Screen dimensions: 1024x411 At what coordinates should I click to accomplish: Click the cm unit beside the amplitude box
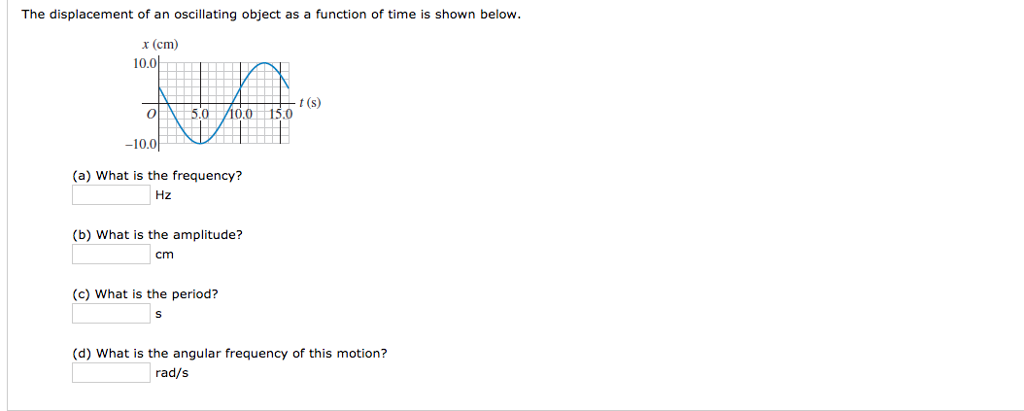click(164, 254)
